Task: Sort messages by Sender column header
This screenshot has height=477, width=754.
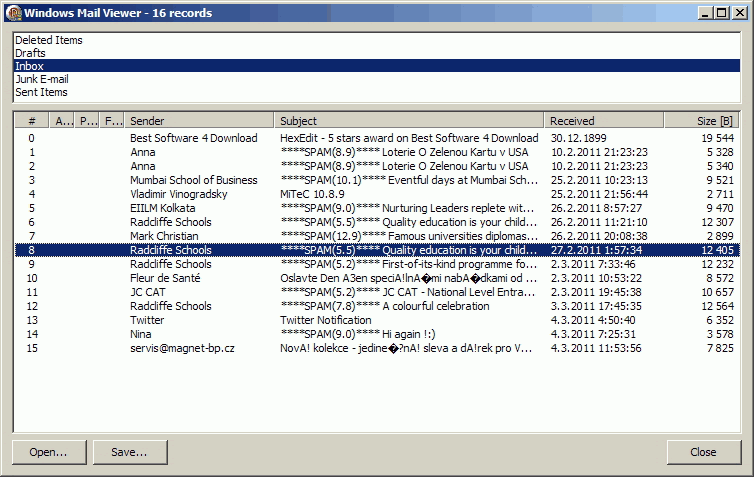Action: pos(200,121)
